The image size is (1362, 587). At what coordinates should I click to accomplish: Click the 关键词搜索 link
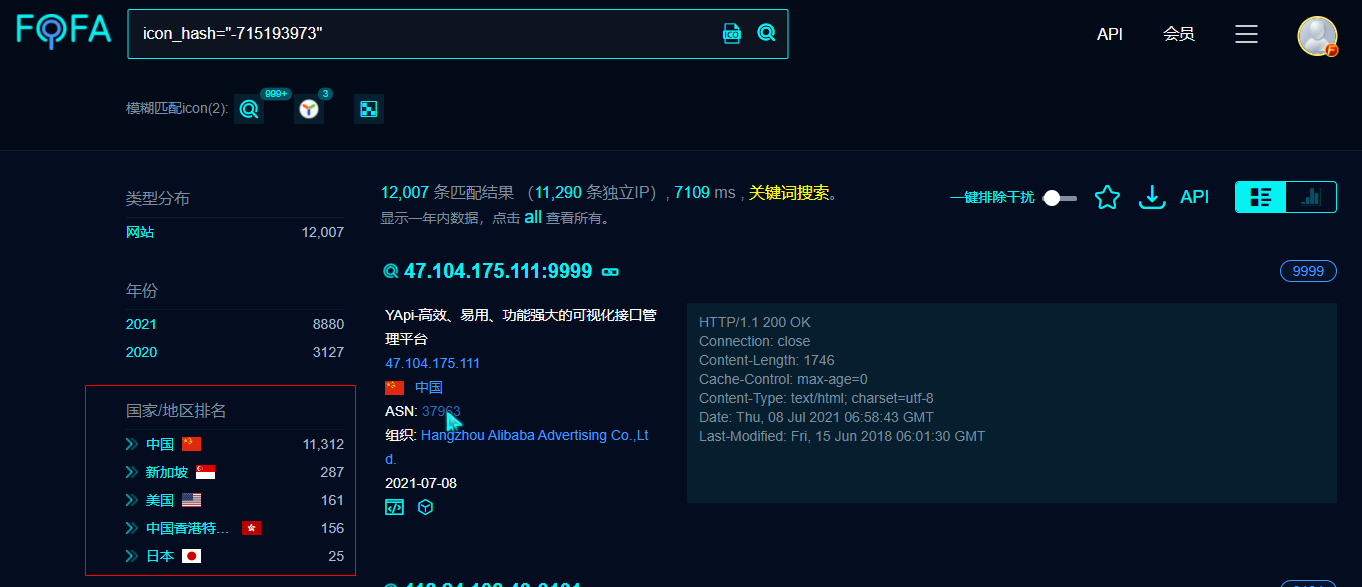coord(789,193)
